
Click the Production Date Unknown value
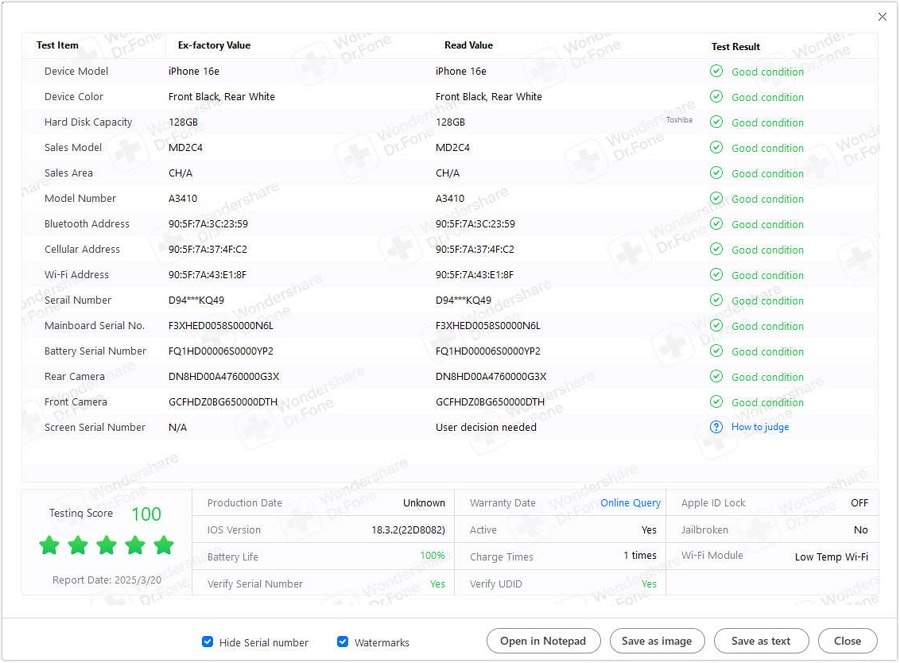coord(424,503)
